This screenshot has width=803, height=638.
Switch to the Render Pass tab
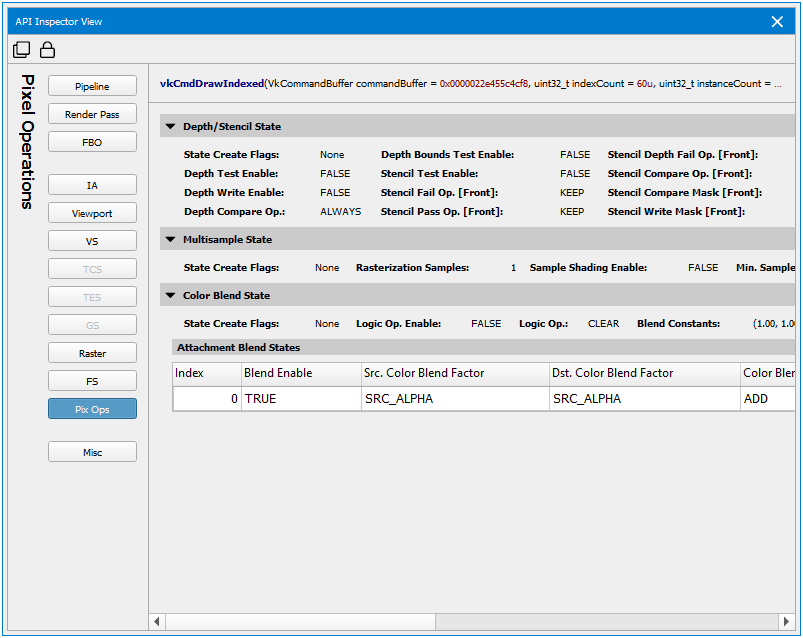[x=92, y=115]
